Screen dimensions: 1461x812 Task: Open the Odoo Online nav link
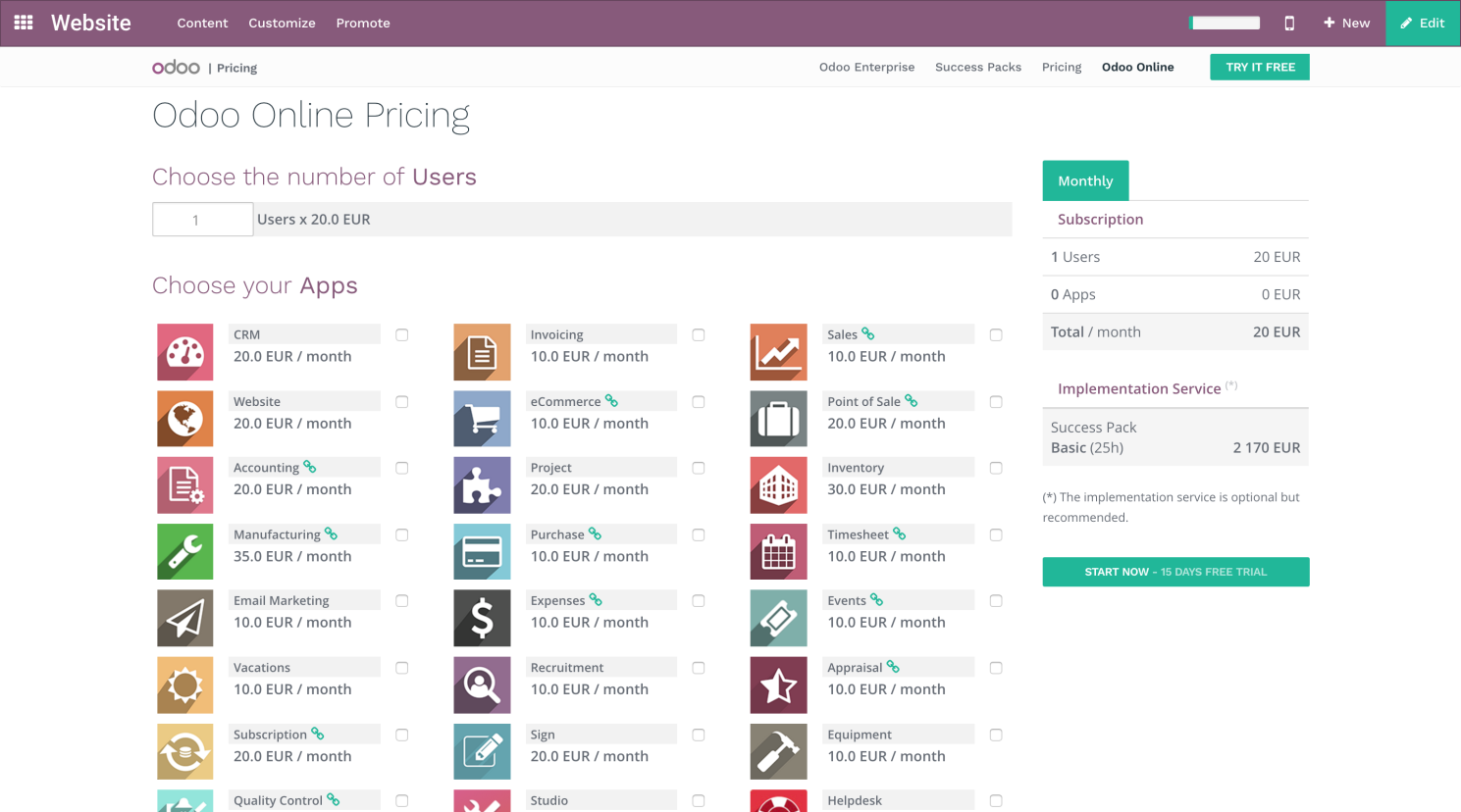1137,67
